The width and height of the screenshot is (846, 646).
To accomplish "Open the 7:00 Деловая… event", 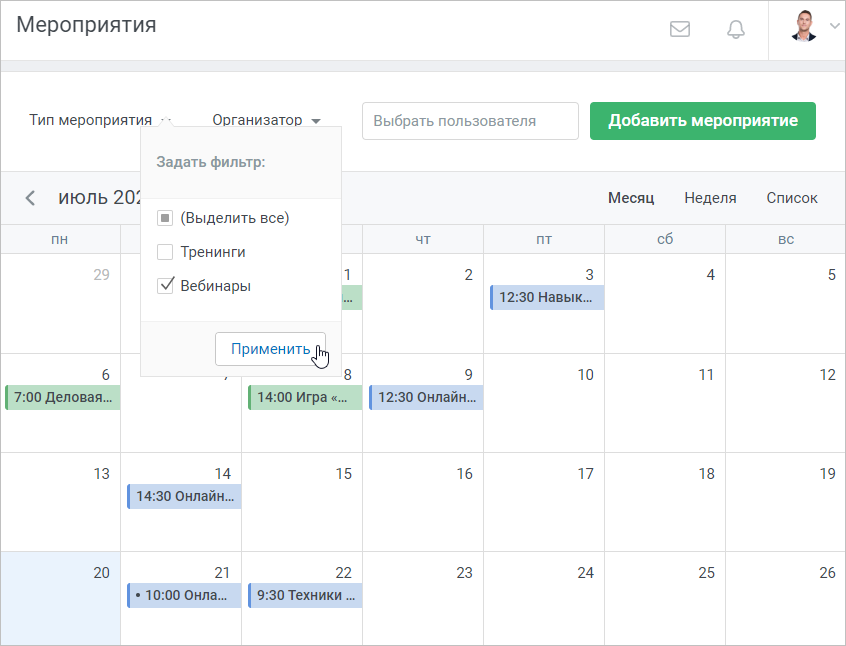I will pos(63,398).
